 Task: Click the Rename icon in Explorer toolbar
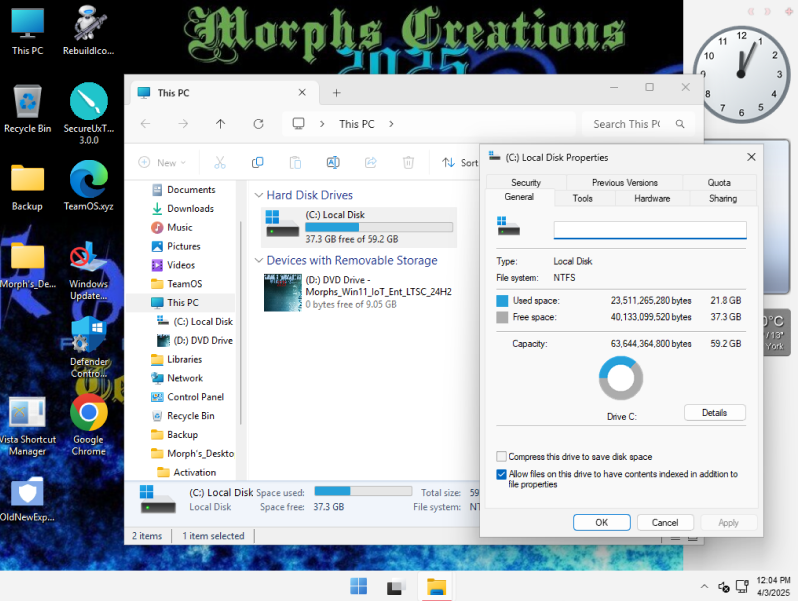pos(333,162)
